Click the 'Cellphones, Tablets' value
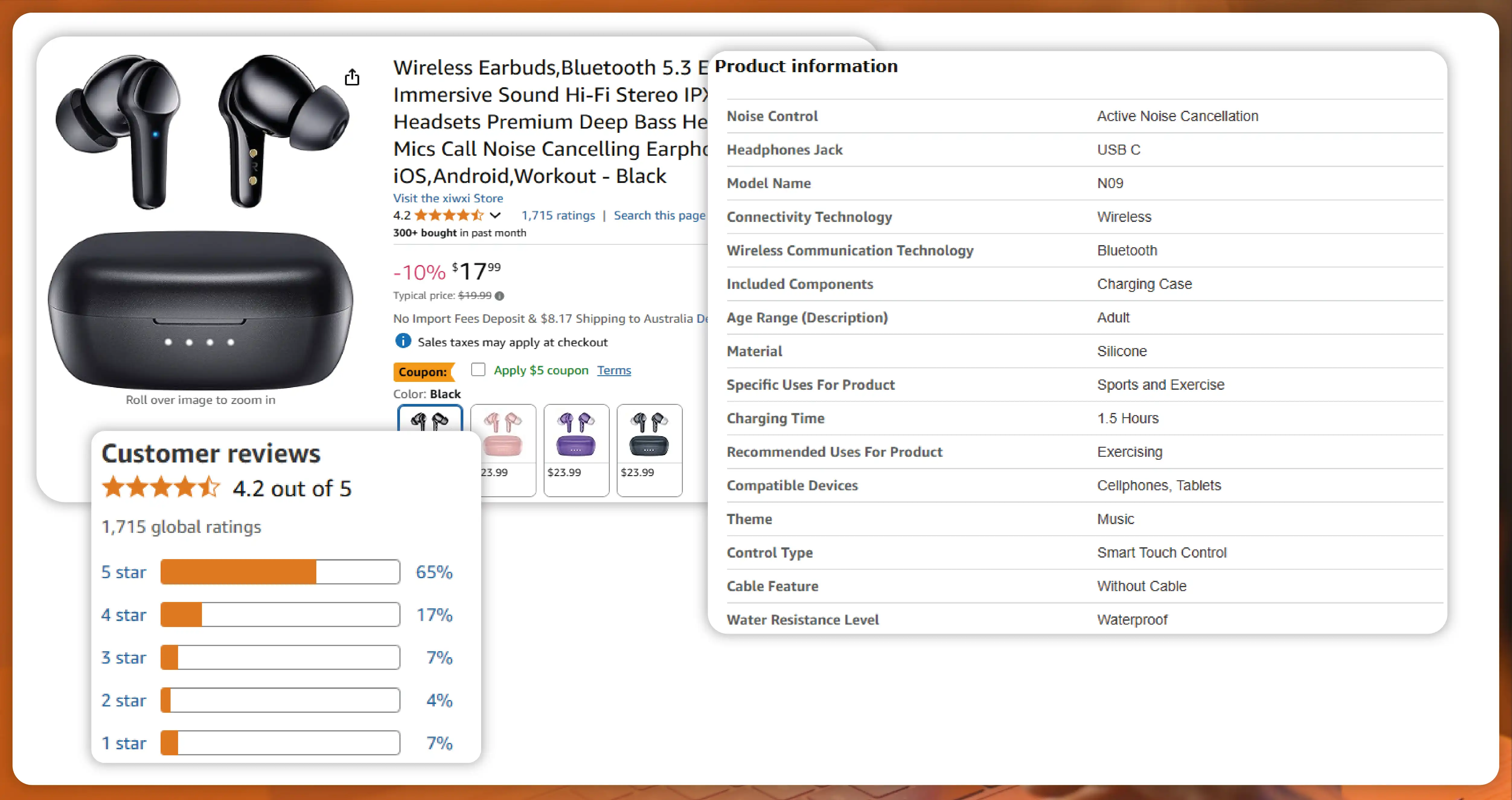The height and width of the screenshot is (800, 1512). click(1159, 486)
